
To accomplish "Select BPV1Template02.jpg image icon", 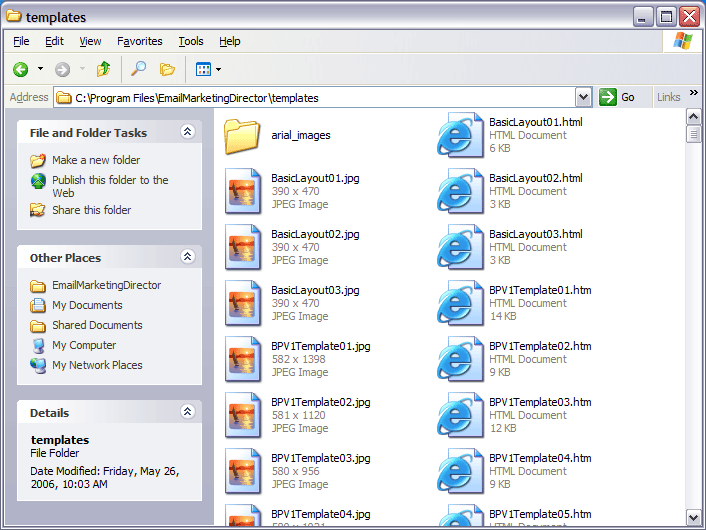I will [243, 415].
